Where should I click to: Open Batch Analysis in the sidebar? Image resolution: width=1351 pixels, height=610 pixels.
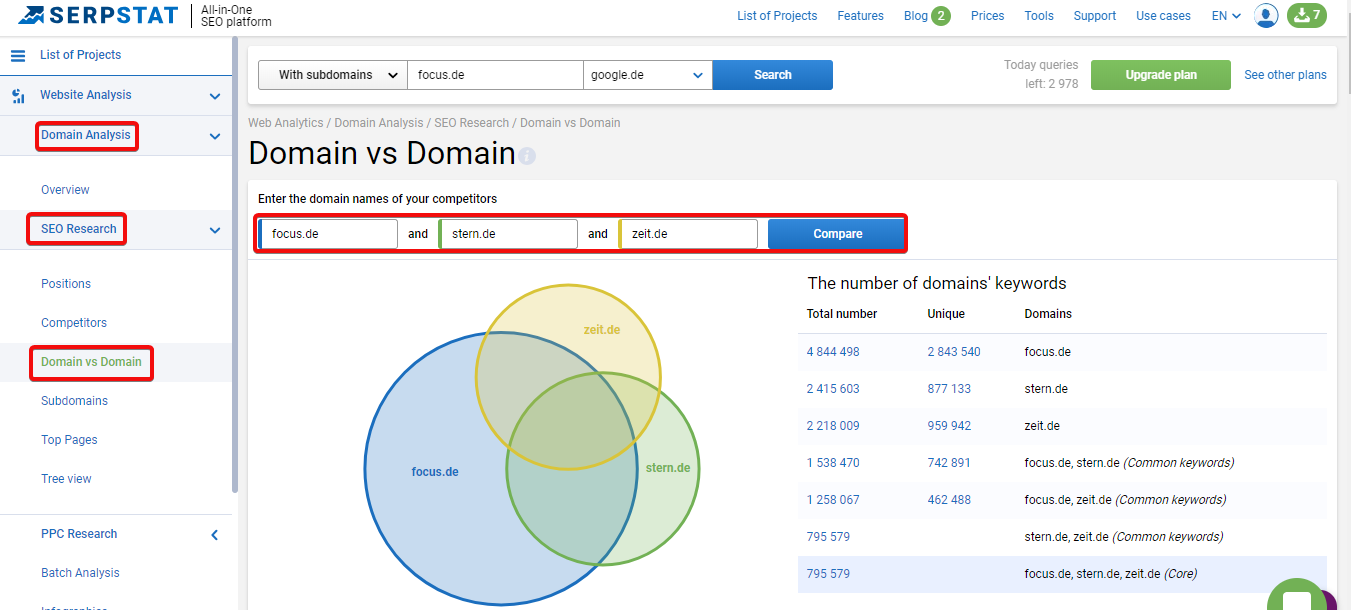tap(80, 573)
